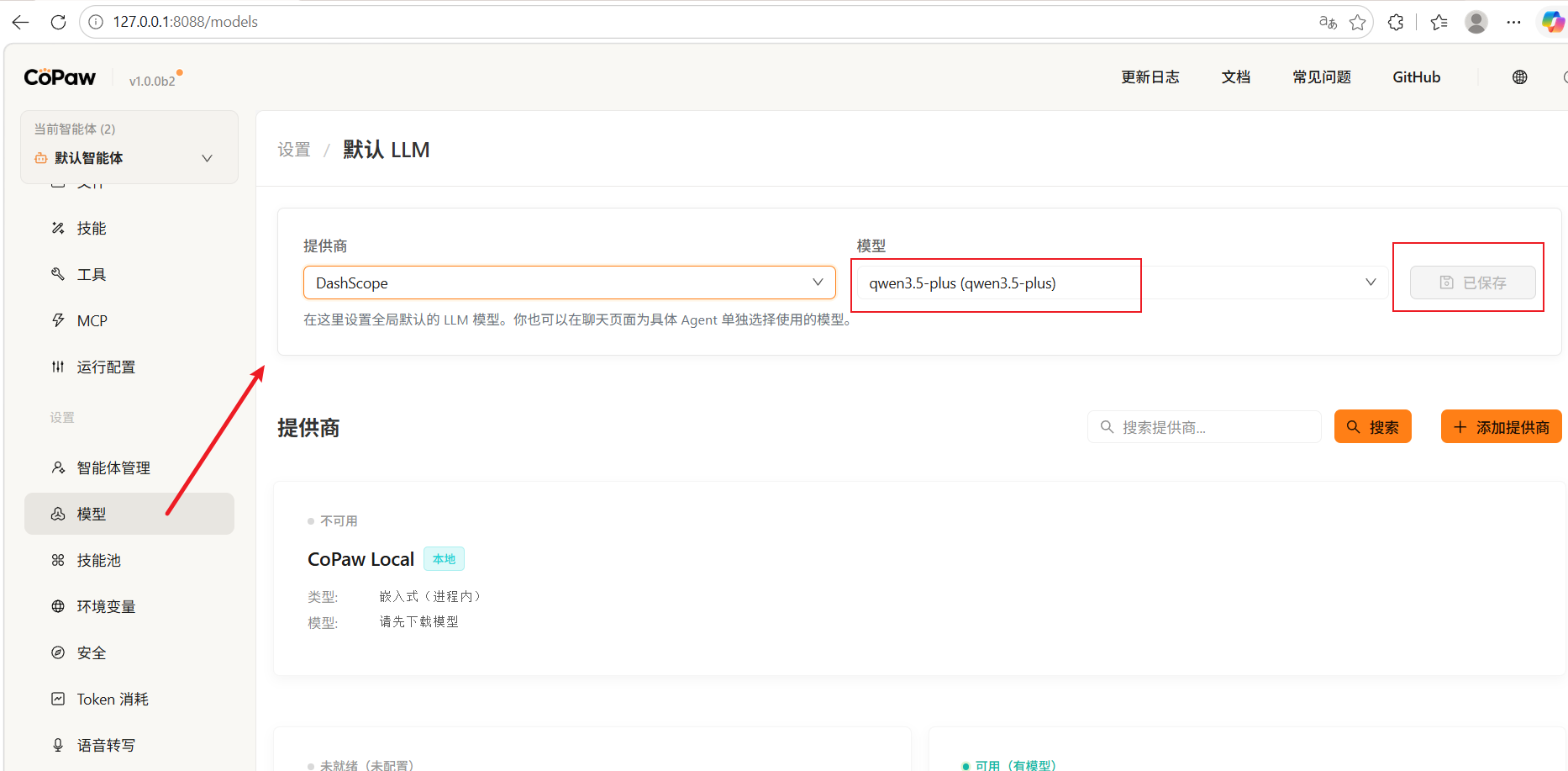Open 技能 in the sidebar
Screen dimensions: 1568x771
tap(129, 228)
